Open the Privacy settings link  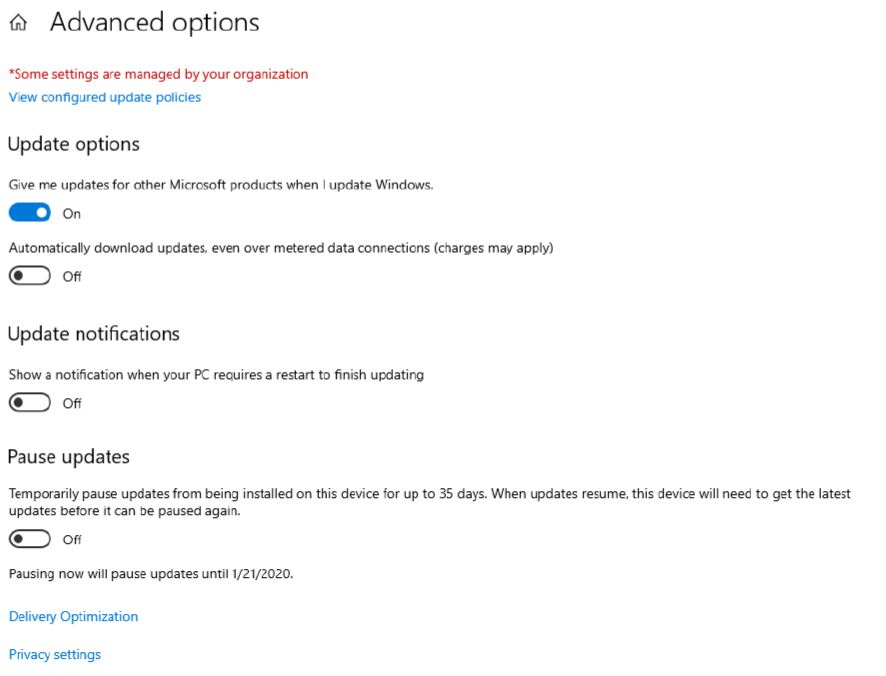tap(55, 654)
